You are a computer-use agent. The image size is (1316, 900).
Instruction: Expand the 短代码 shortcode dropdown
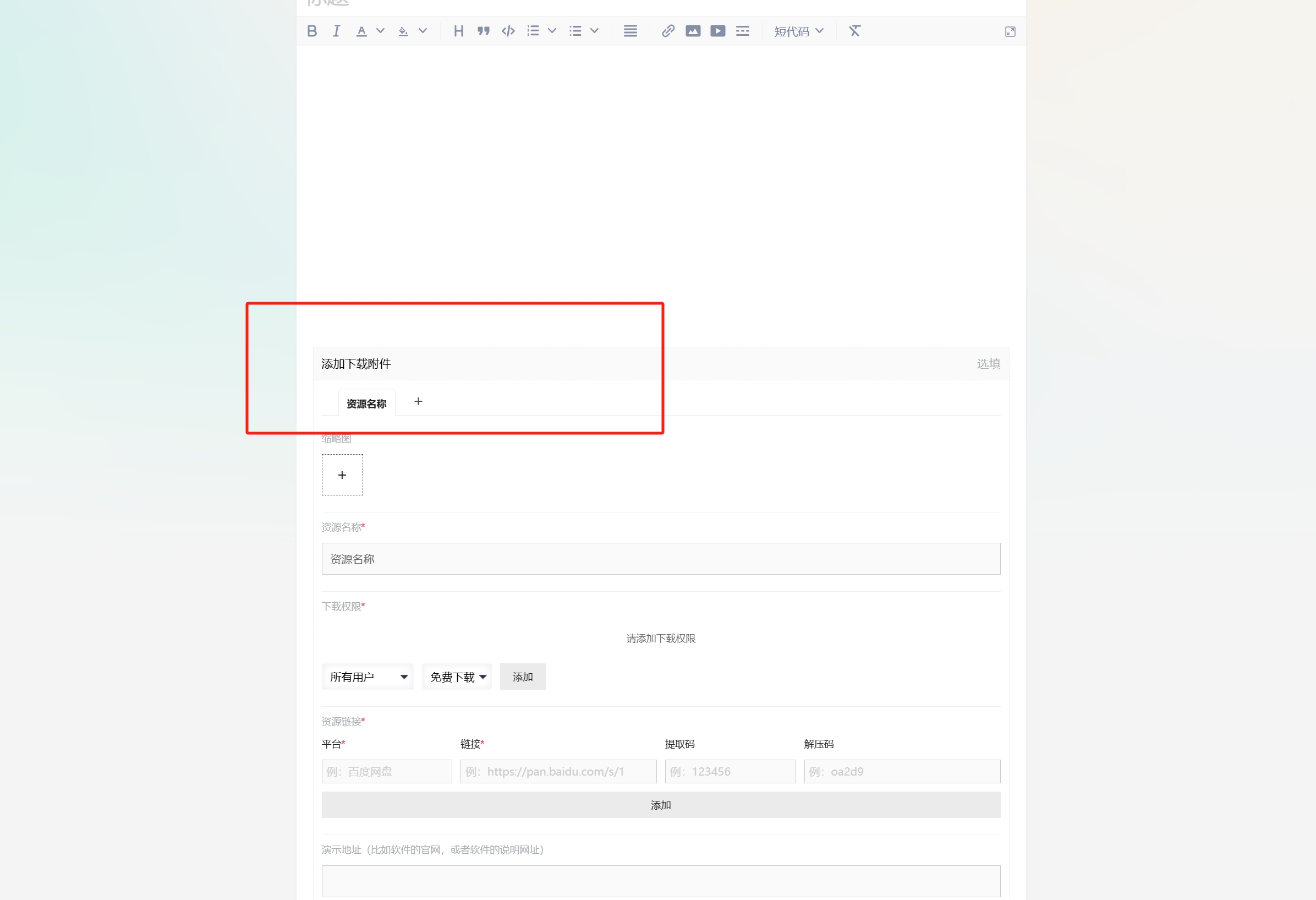pos(798,32)
